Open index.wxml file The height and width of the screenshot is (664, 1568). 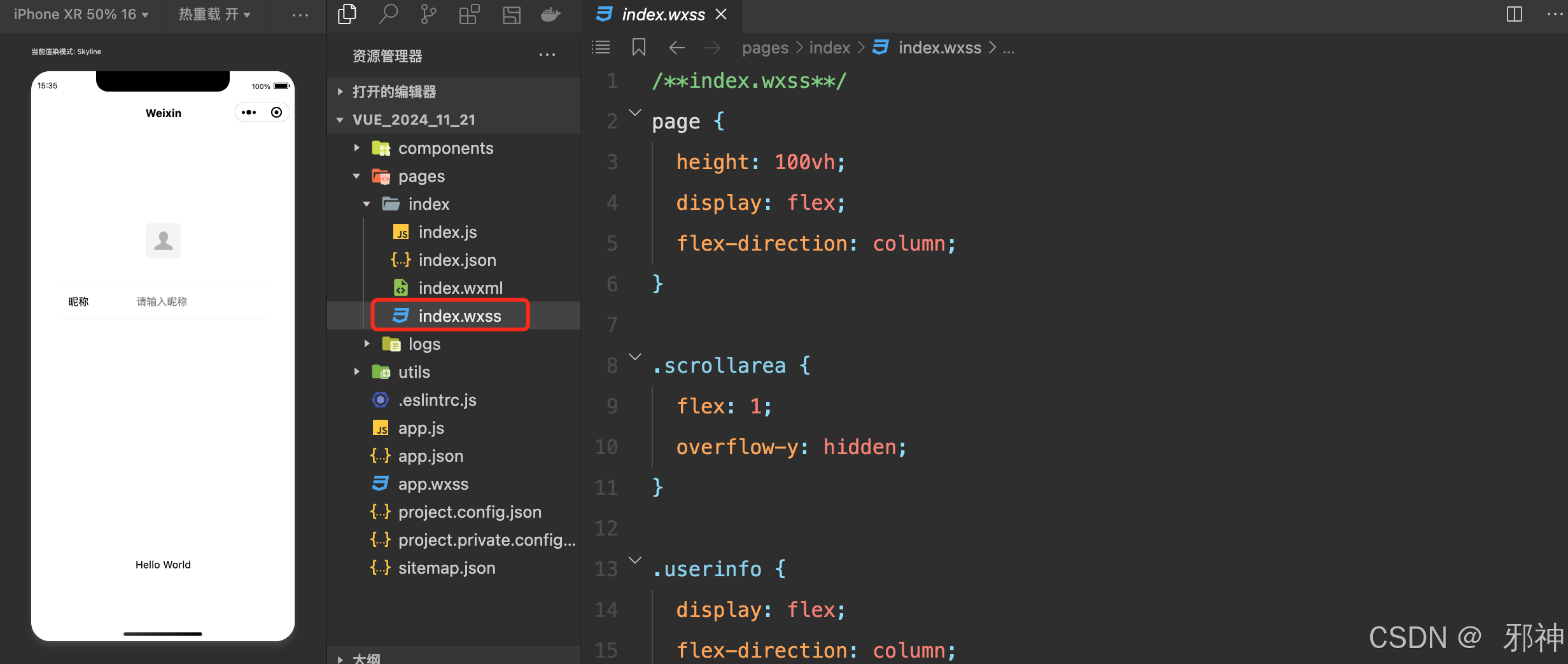point(454,287)
